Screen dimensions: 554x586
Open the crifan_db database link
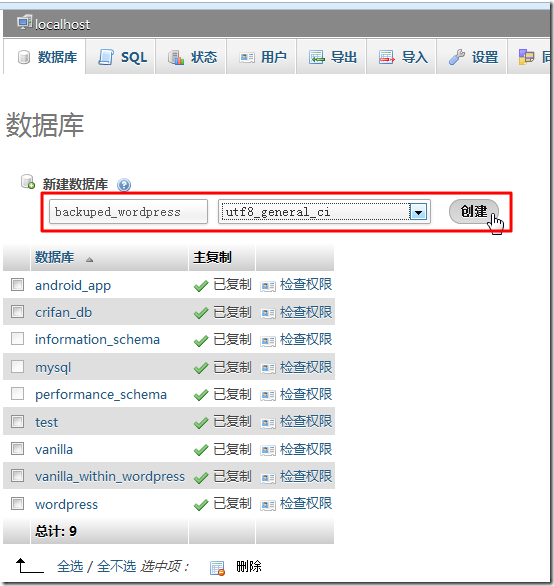64,312
